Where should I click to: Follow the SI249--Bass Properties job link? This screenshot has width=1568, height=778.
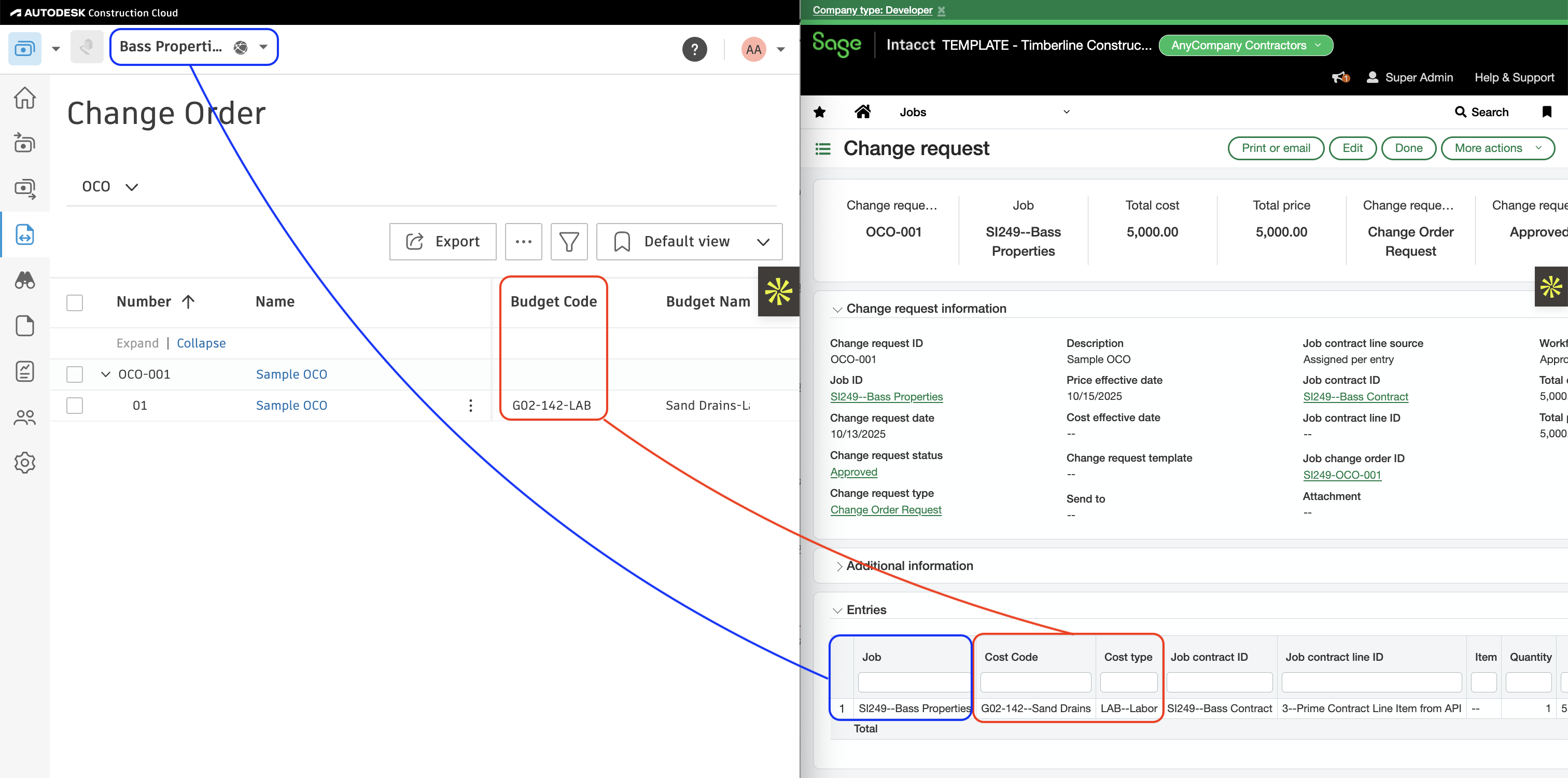pos(886,396)
